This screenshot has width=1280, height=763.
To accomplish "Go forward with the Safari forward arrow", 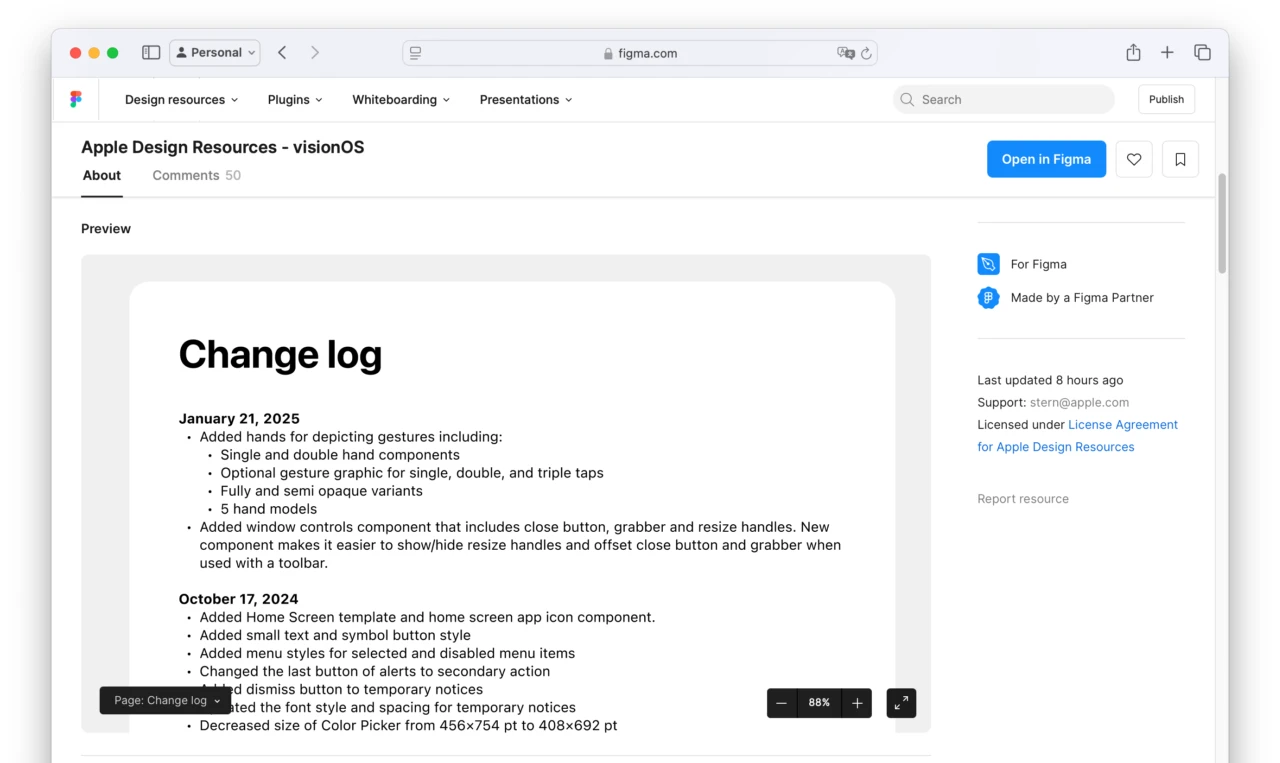I will [x=315, y=53].
